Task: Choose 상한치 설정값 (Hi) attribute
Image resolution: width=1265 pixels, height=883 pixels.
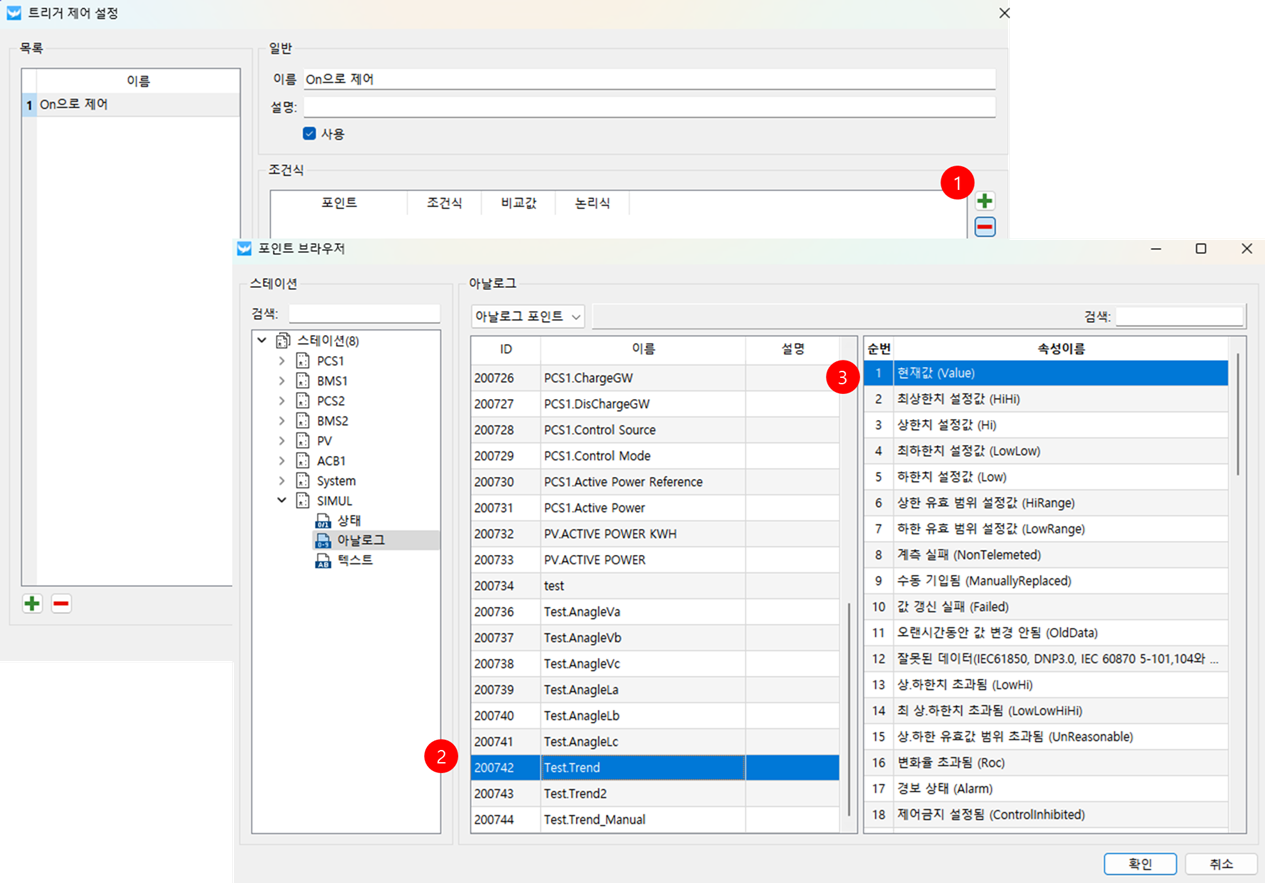Action: (x=1045, y=425)
